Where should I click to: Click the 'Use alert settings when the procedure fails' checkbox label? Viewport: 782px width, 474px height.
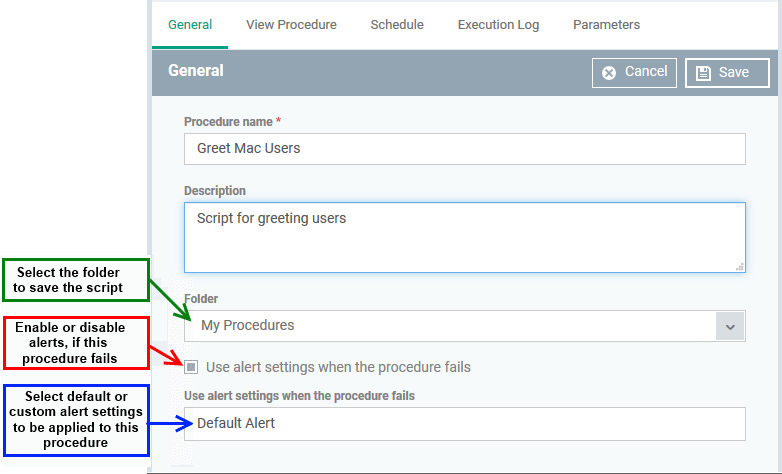338,367
